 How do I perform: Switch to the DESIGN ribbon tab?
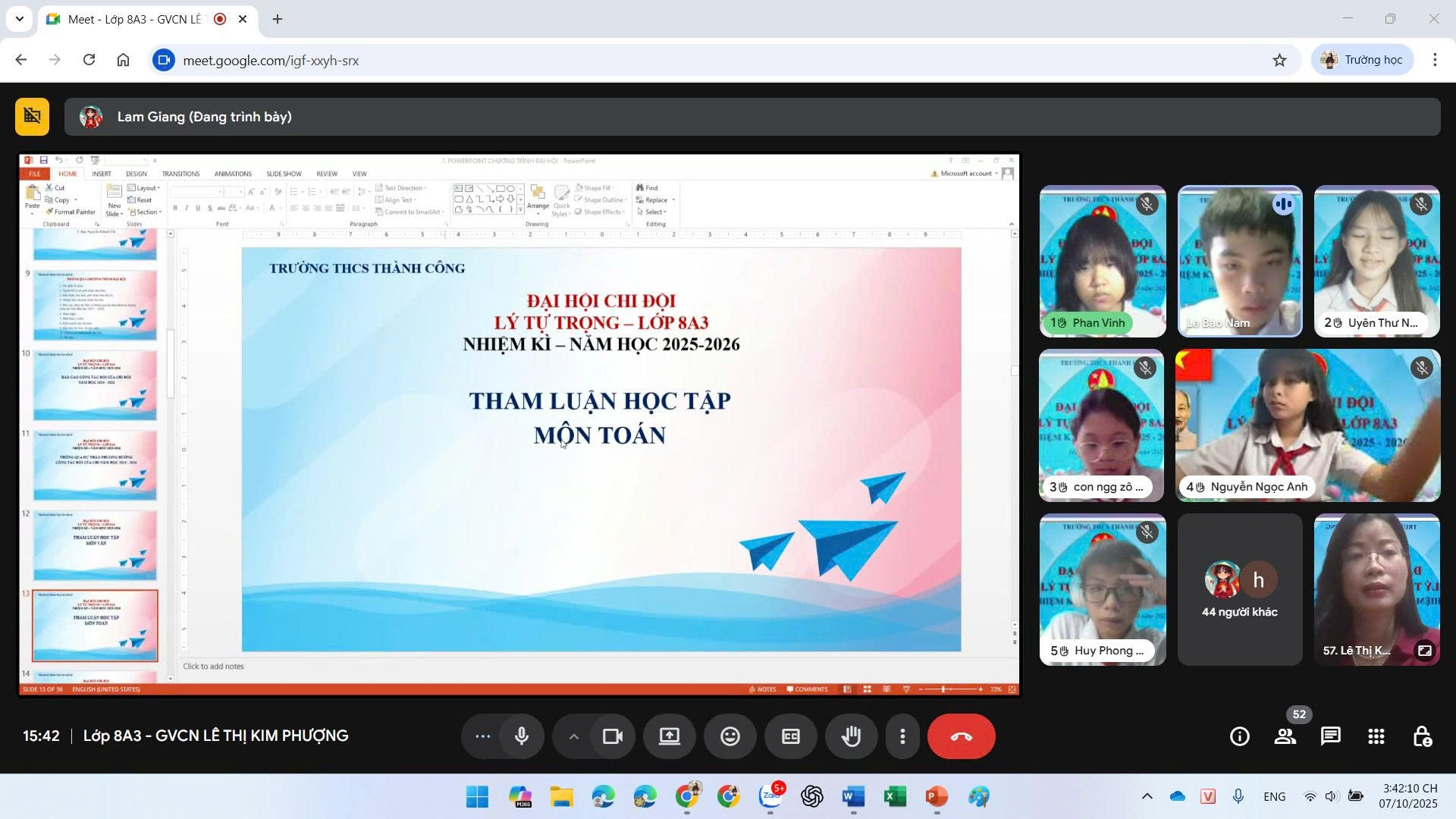click(136, 173)
